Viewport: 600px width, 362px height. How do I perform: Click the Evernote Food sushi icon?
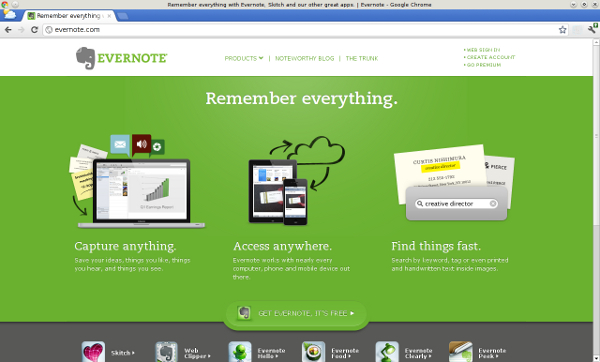[x=313, y=352]
